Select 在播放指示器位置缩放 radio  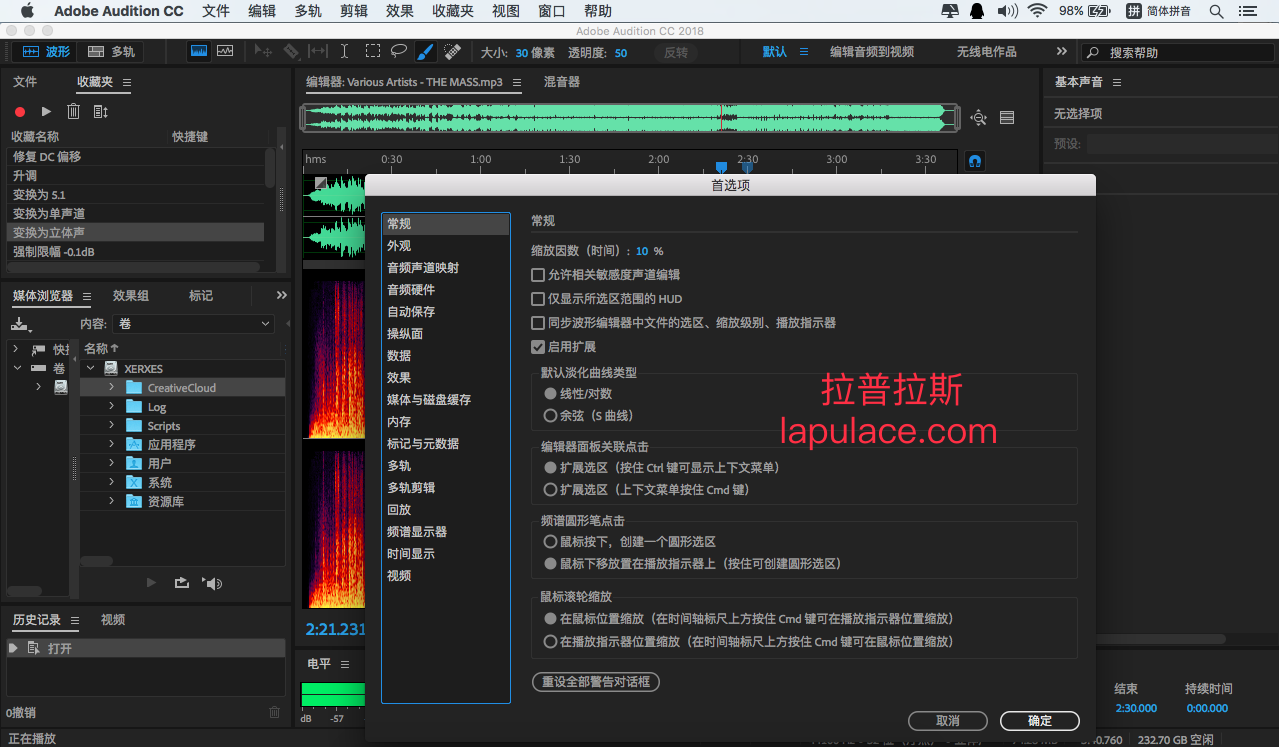pos(550,641)
